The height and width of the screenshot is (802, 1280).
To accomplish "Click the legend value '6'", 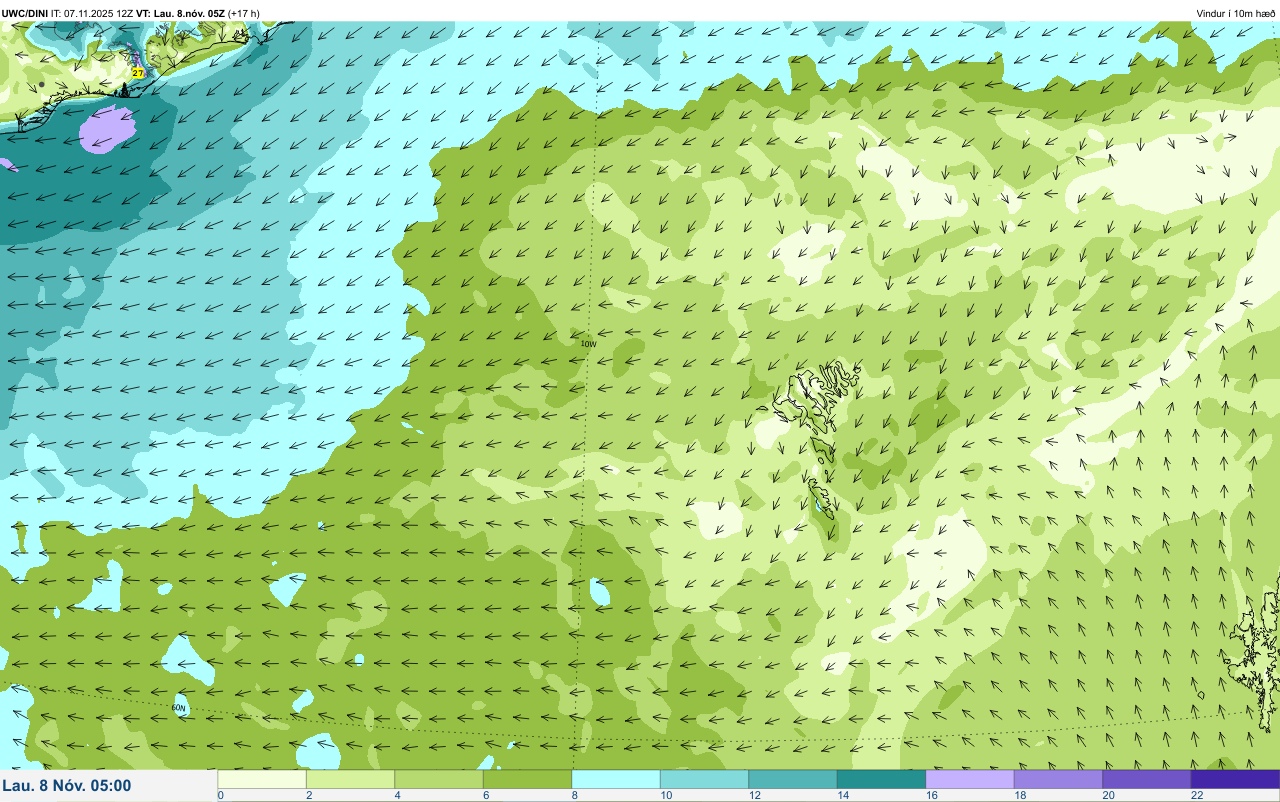I will tap(486, 795).
